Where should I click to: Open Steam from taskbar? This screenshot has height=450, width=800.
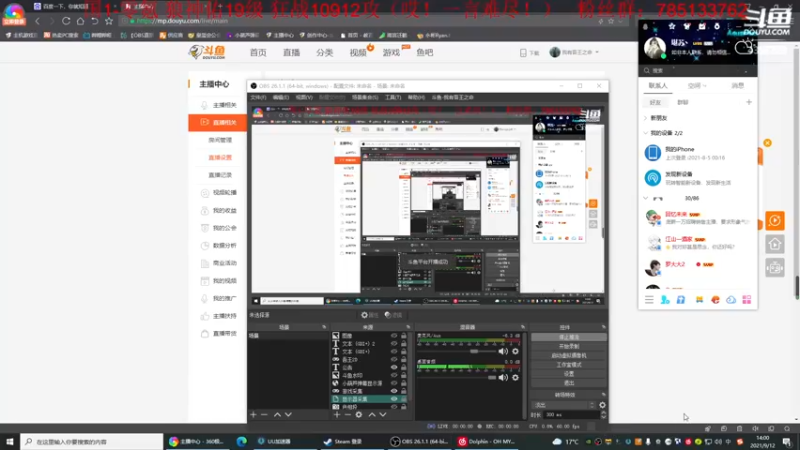click(341, 441)
